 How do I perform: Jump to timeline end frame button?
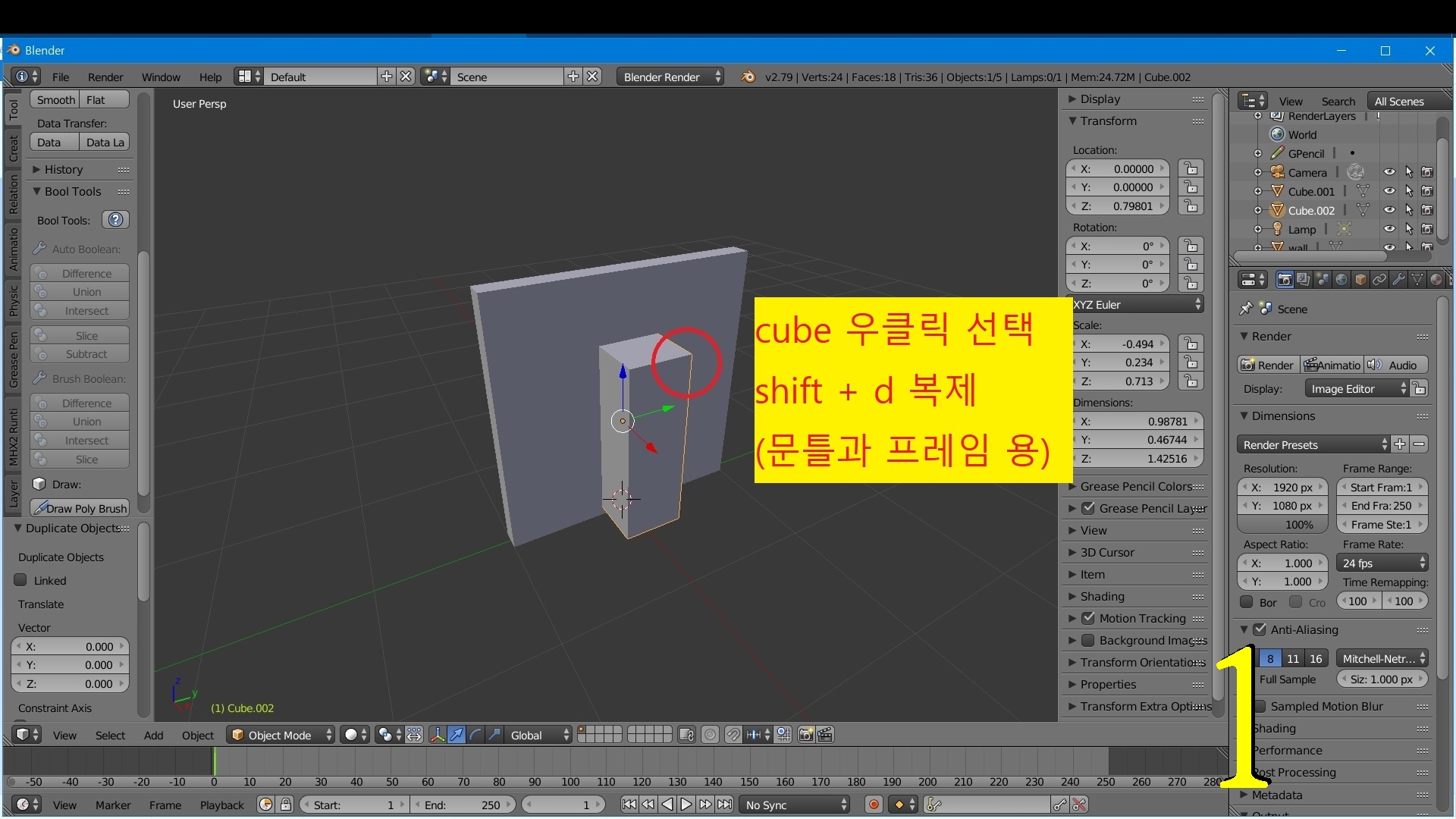pos(725,805)
